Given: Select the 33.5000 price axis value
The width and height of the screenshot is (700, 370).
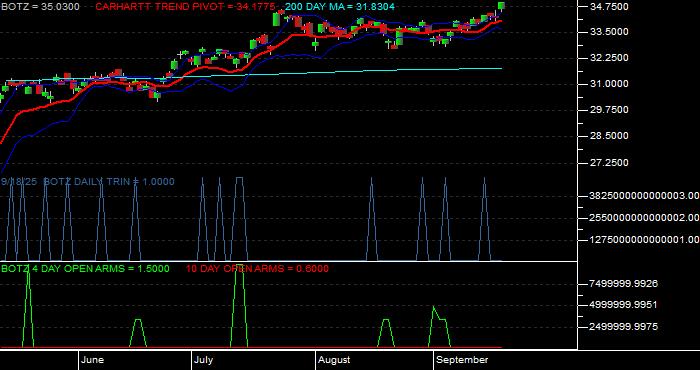Looking at the screenshot, I should coord(609,32).
